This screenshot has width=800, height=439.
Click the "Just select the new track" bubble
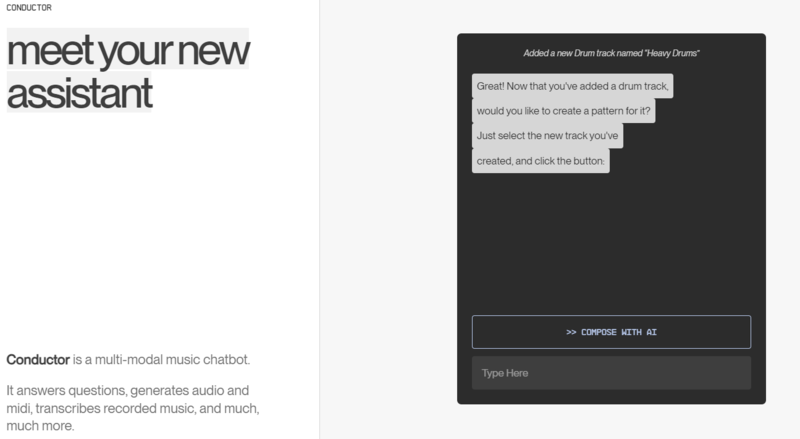[548, 135]
